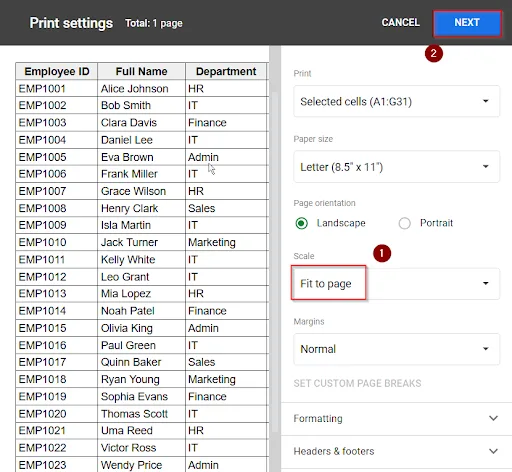Screen dimensions: 512x472
Task: Click the Department header cell
Action: click(x=226, y=71)
